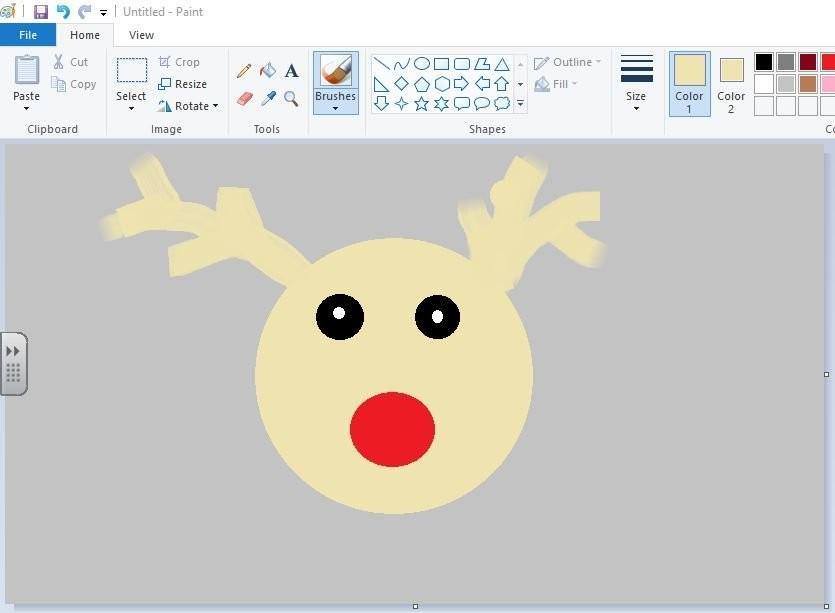Screen dimensions: 835x613
Task: Click the Undo arrow icon
Action: (x=63, y=12)
